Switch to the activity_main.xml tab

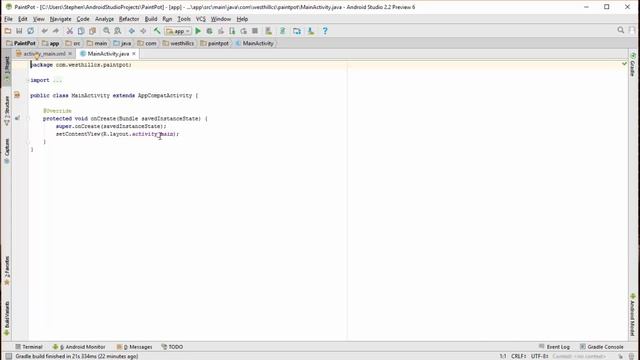[44, 54]
